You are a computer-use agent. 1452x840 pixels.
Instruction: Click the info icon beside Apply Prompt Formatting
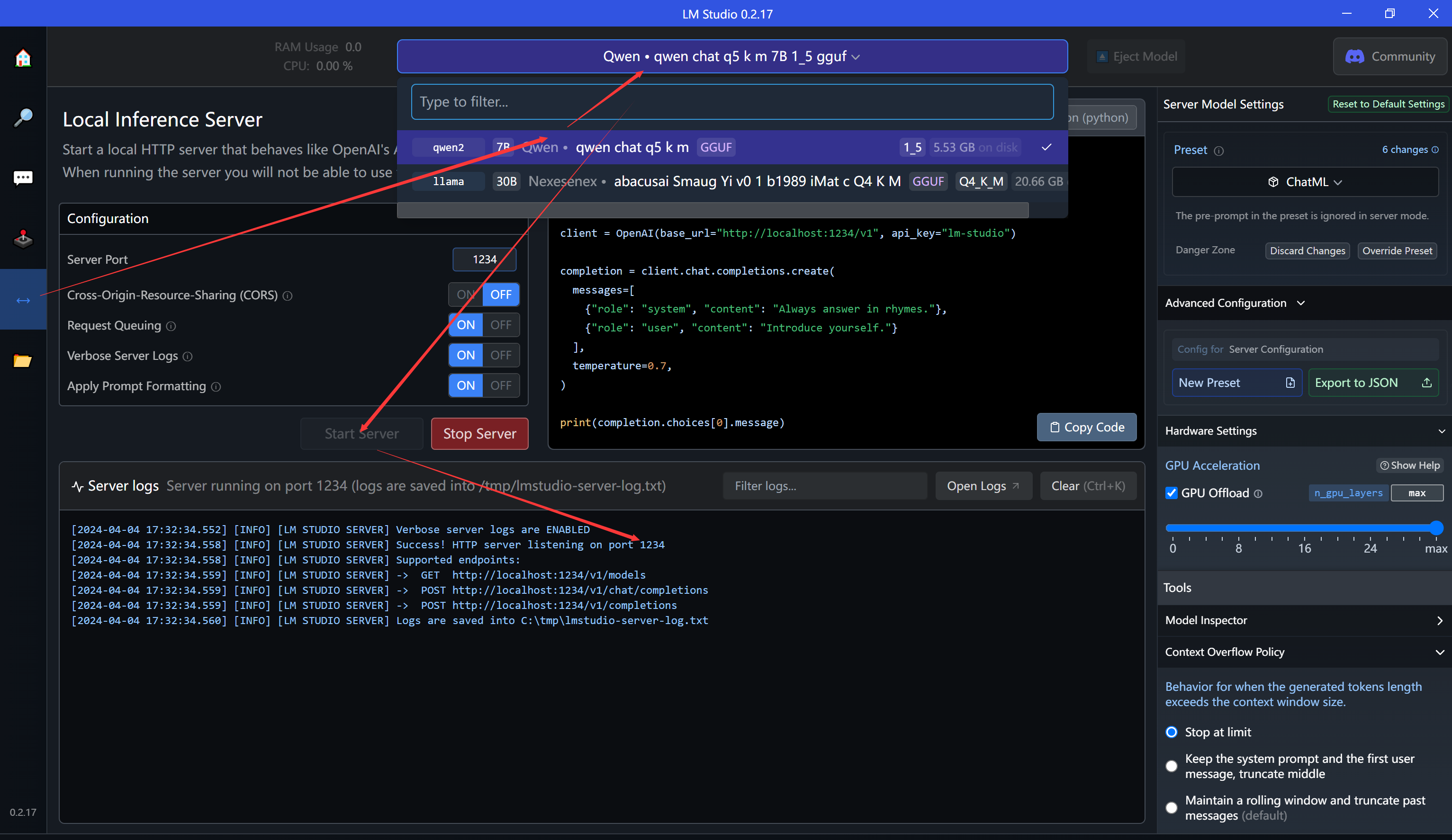(216, 387)
